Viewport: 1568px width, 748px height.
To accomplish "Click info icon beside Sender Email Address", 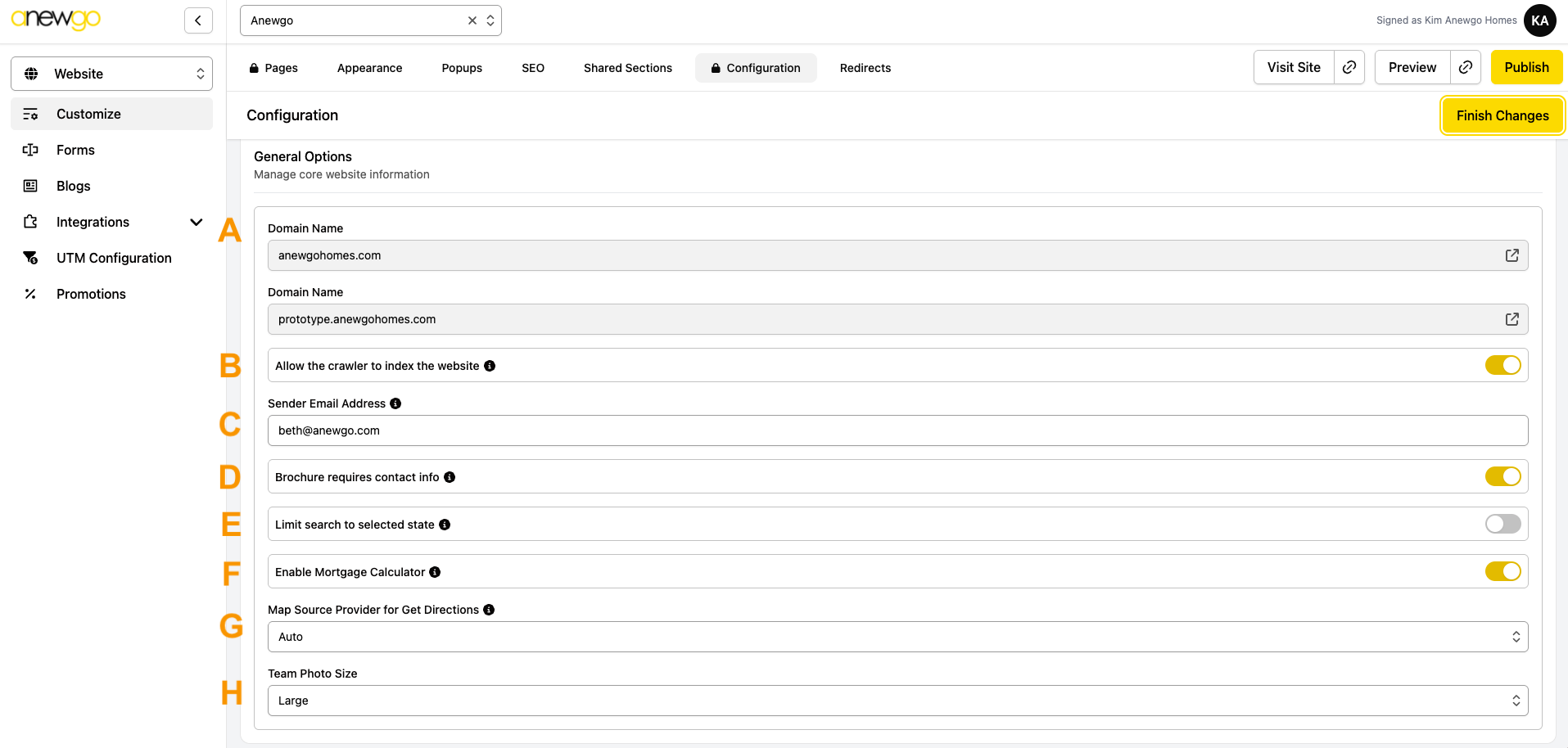I will click(x=395, y=403).
